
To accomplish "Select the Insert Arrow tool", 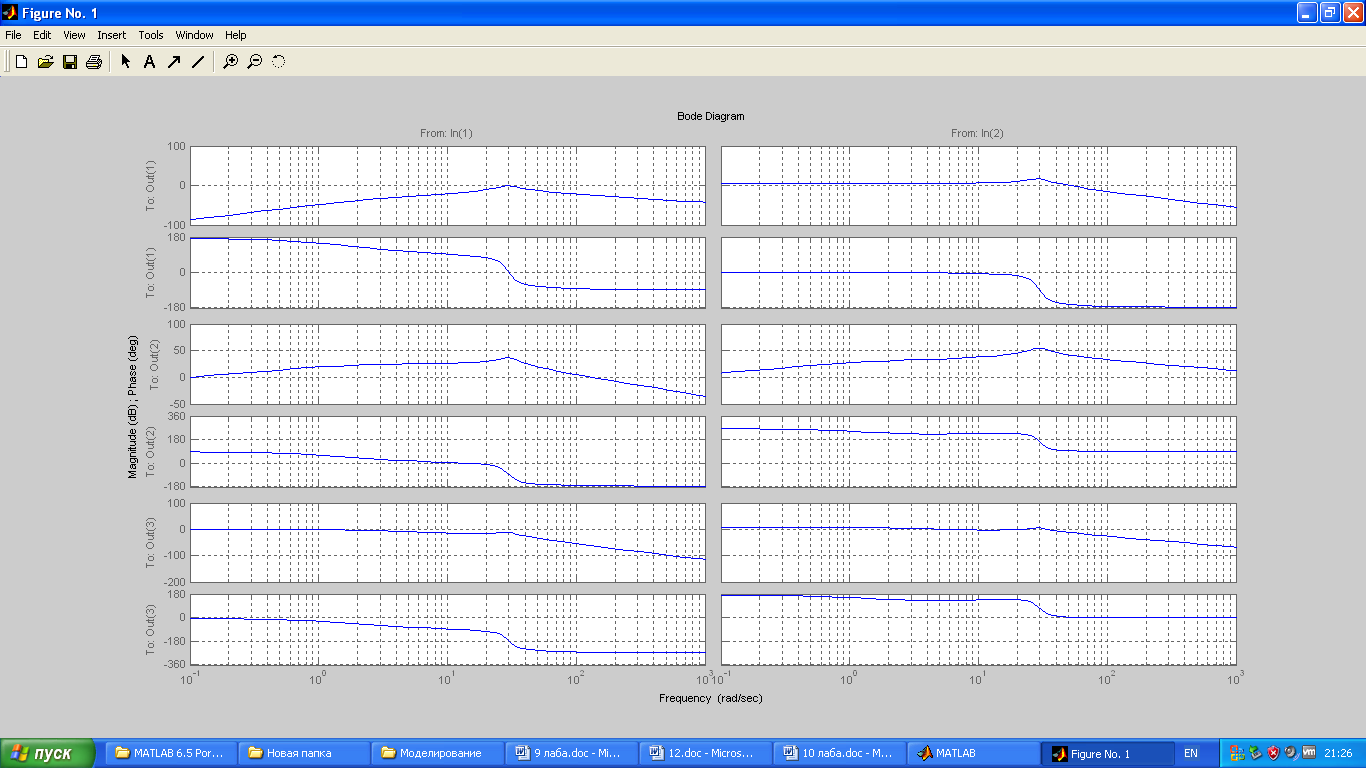I will tap(174, 62).
